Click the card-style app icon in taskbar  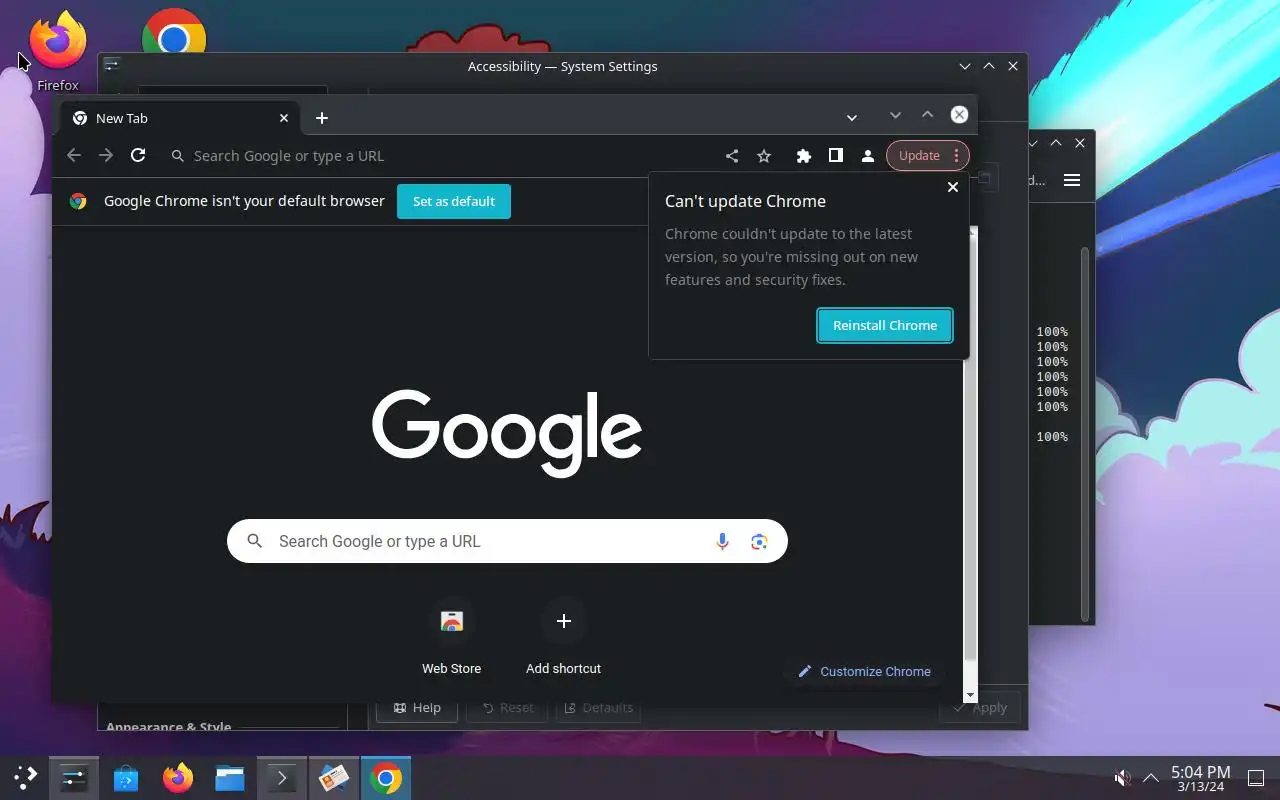pyautogui.click(x=334, y=777)
